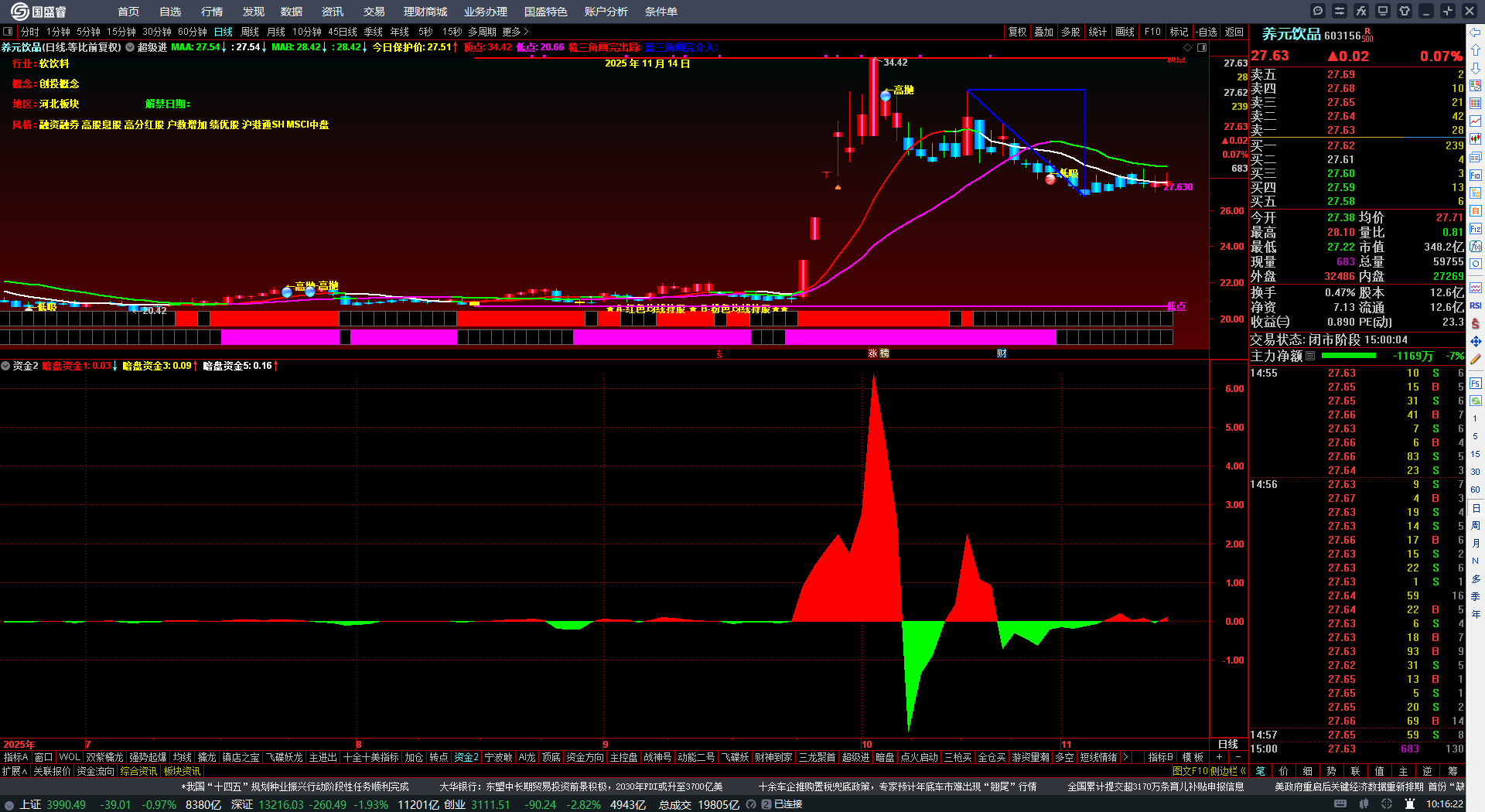Expand the 资金2 indicator panel dropdown
Screen dimensions: 1485x812
point(5,366)
